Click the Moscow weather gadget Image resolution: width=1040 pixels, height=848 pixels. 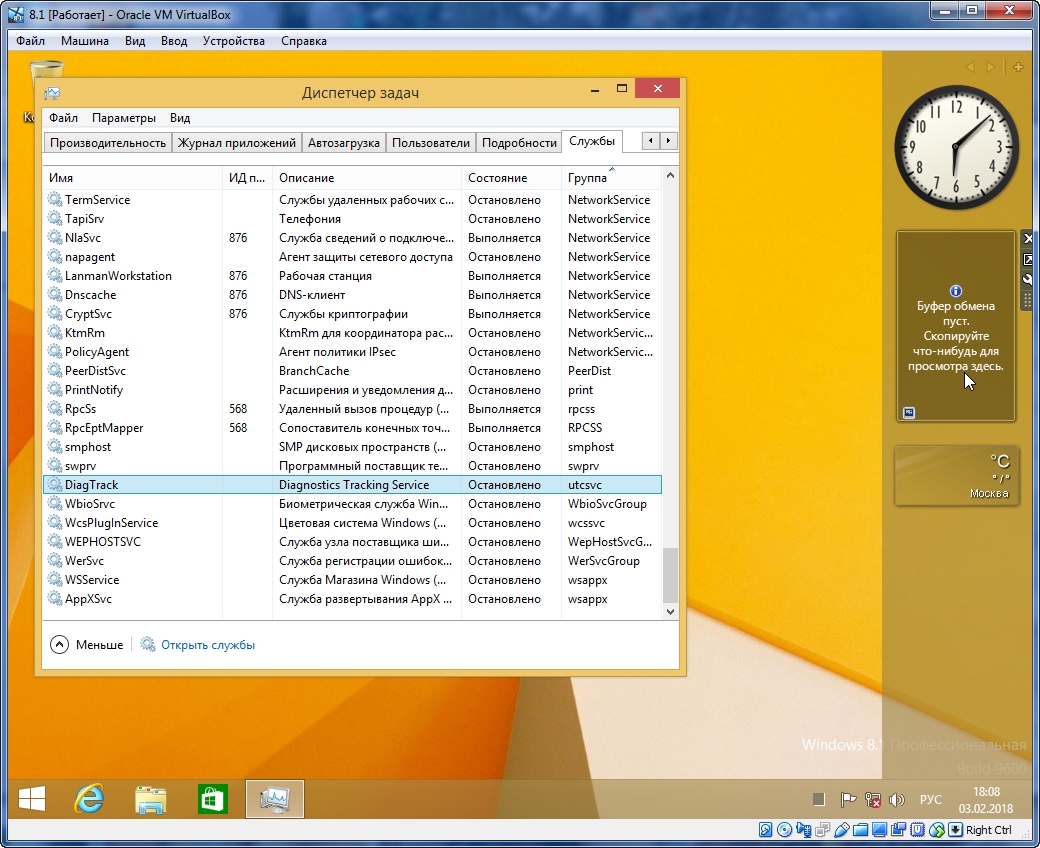956,476
